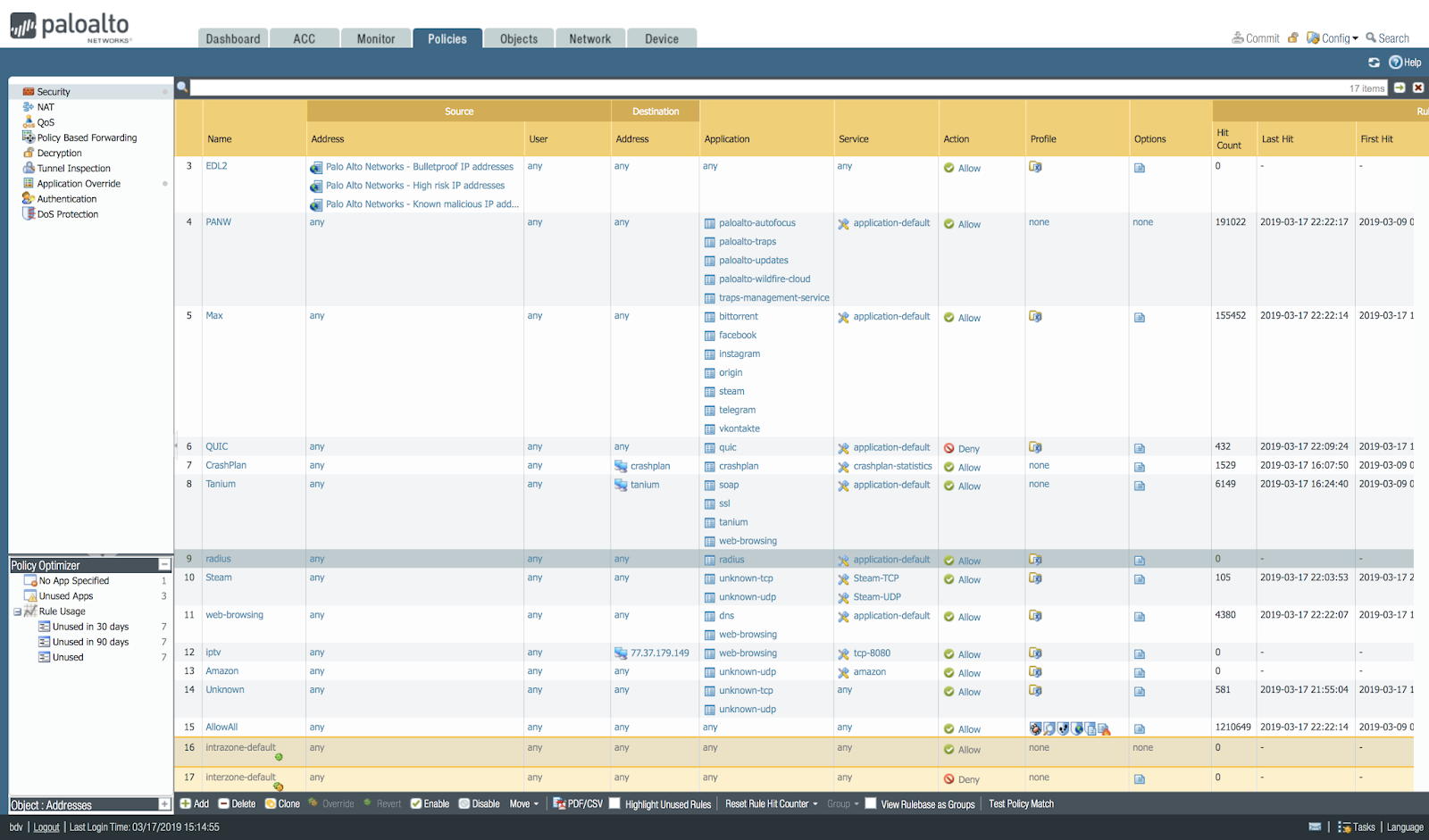Select Tunnel Inspection policies
Viewport: 1429px width, 840px height.
pos(73,168)
